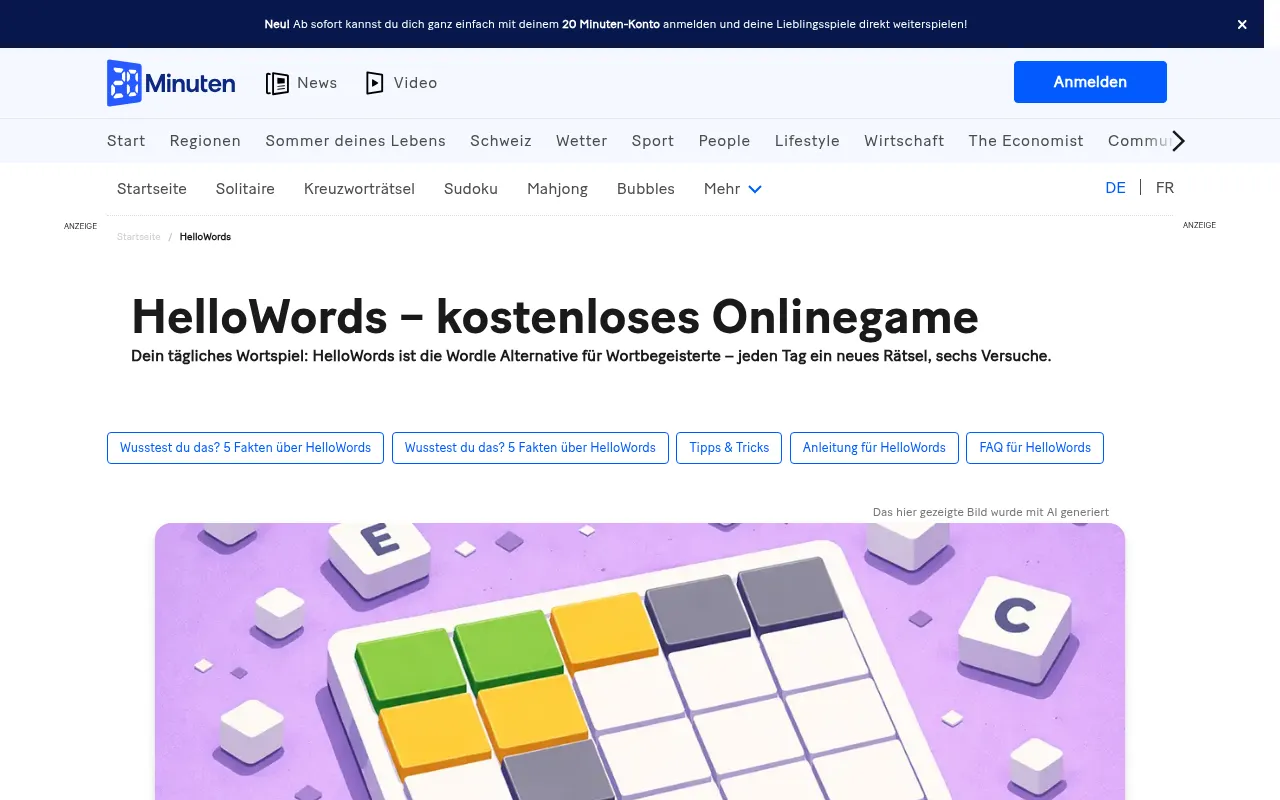
Task: Open The Economist section
Action: 1026,141
